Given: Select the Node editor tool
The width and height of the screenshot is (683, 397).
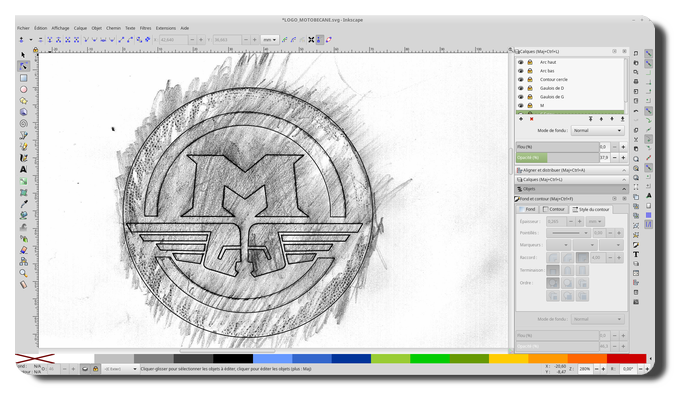Looking at the screenshot, I should [x=24, y=66].
